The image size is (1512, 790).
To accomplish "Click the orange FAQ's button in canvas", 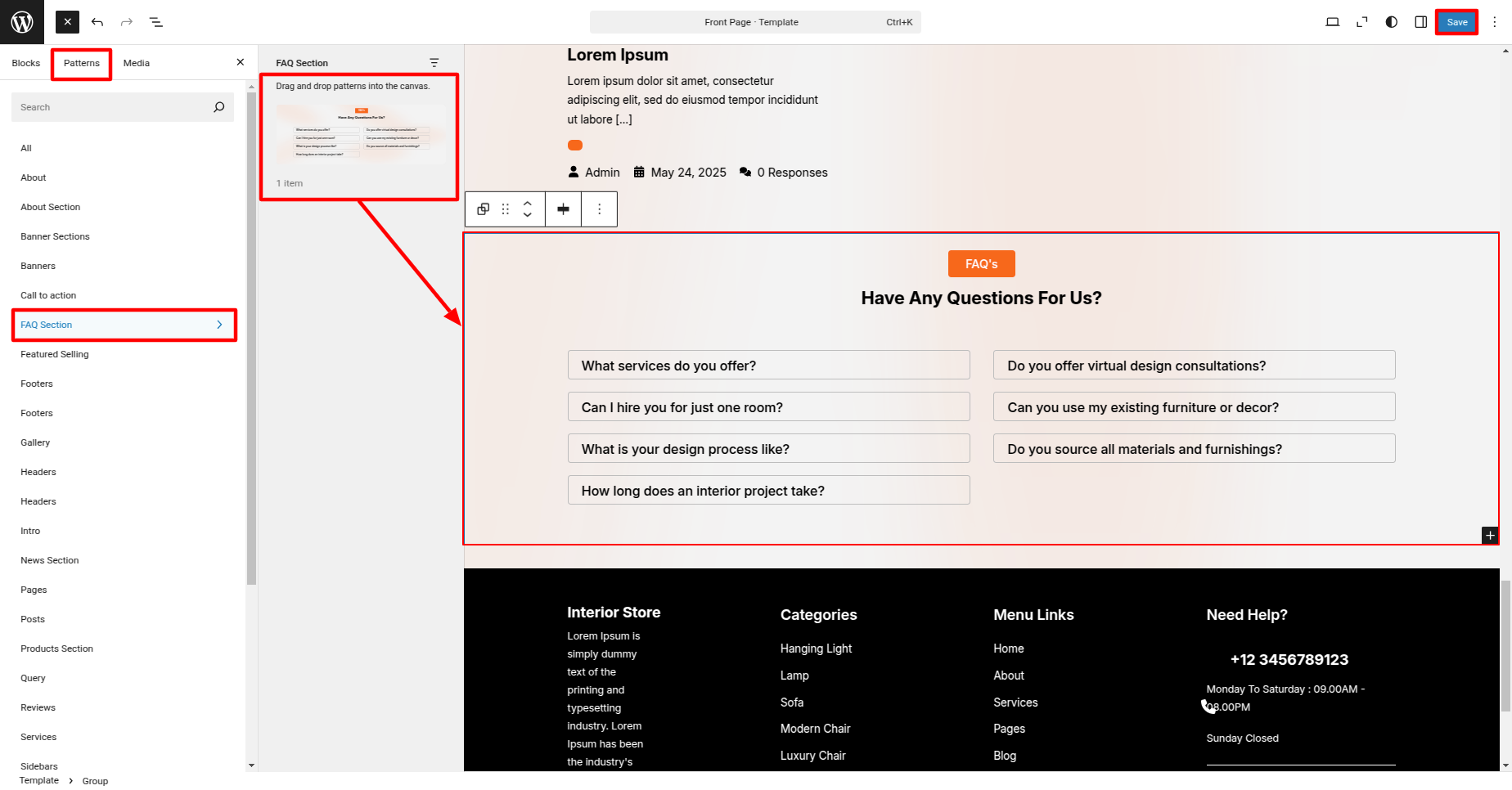I will click(x=981, y=264).
